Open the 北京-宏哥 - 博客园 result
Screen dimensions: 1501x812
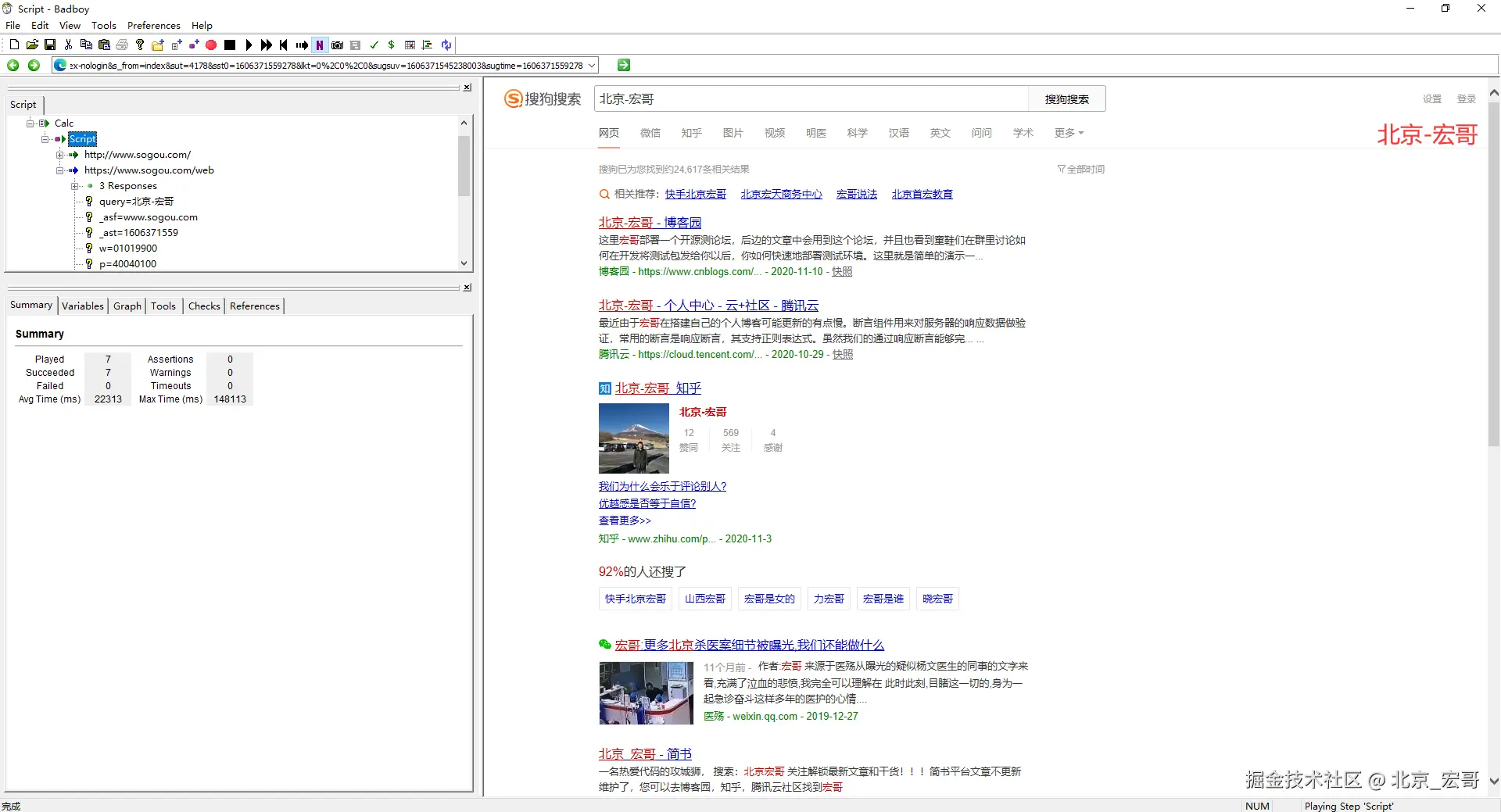click(x=650, y=223)
